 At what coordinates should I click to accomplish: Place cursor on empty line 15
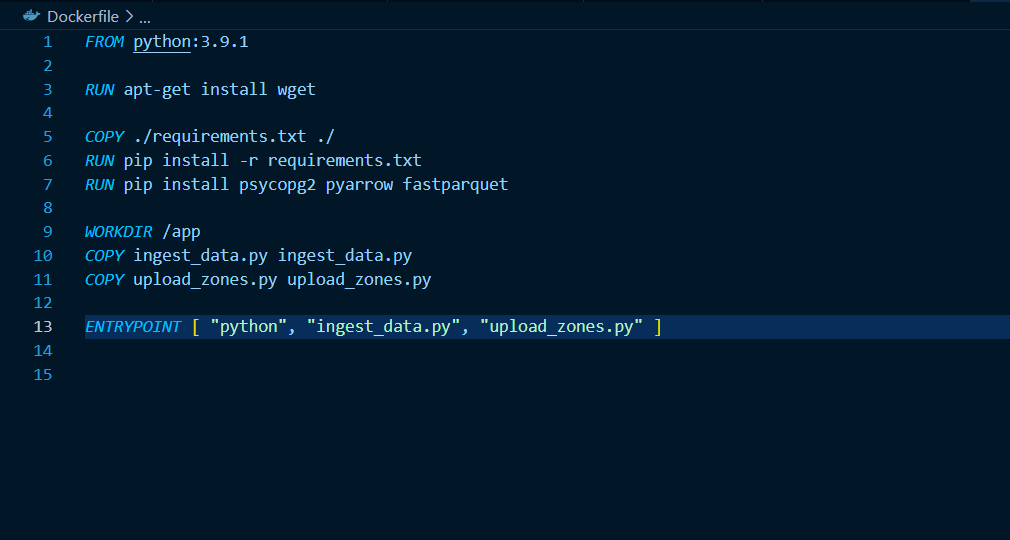[300, 375]
